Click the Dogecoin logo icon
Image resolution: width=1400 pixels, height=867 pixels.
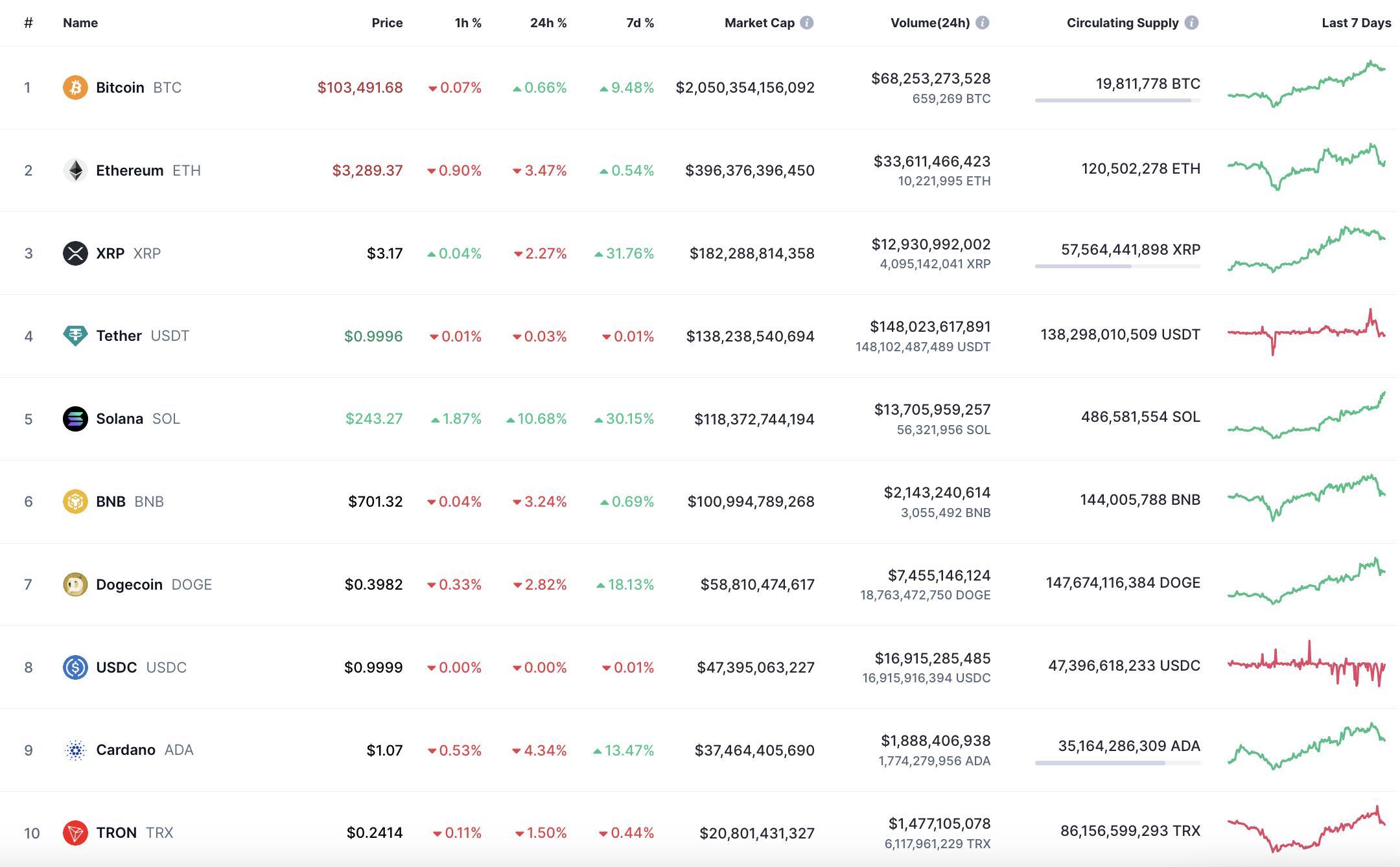(x=75, y=584)
